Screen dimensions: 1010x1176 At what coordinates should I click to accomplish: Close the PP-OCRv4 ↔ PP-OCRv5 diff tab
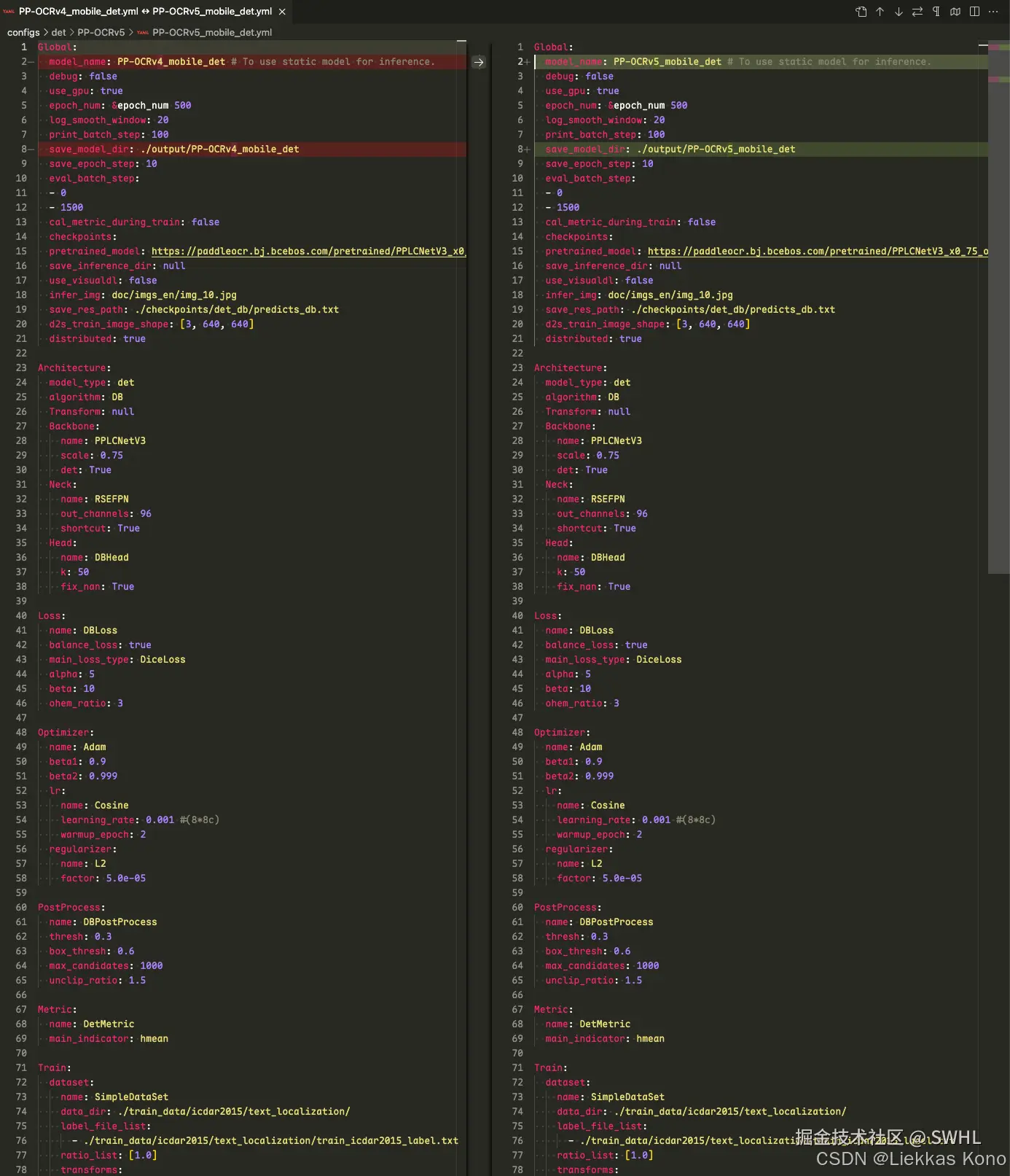coord(282,12)
